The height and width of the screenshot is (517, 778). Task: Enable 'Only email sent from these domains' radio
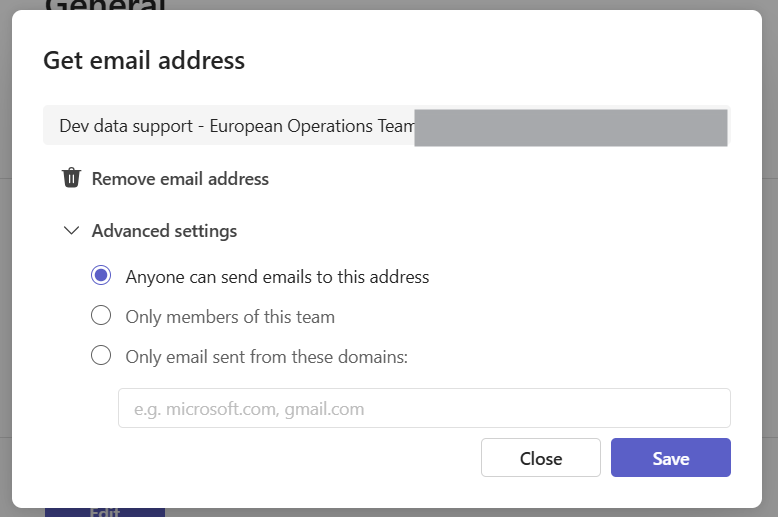point(101,356)
